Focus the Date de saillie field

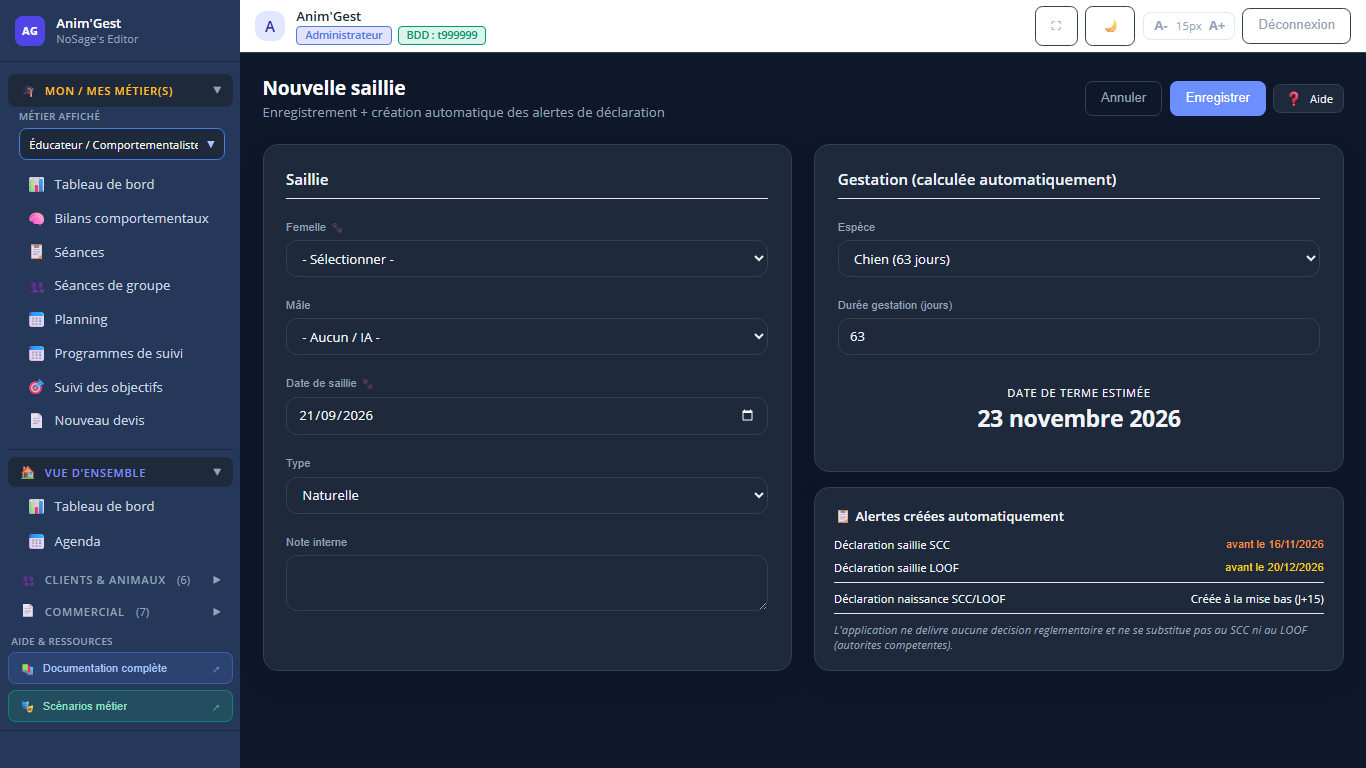527,416
